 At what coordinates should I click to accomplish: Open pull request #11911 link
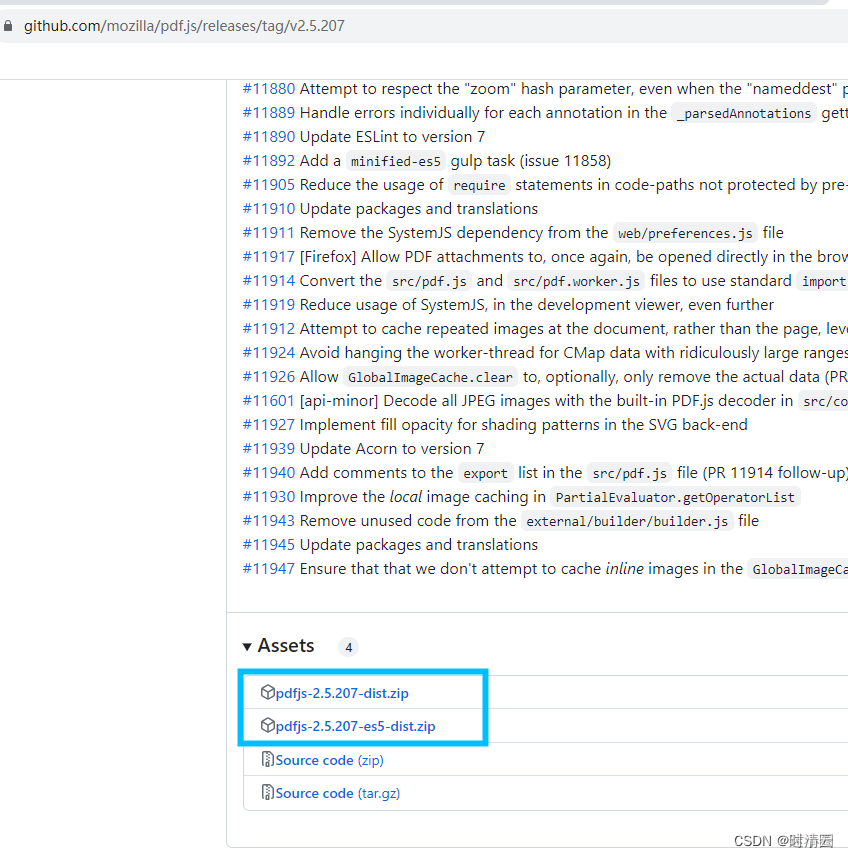point(269,233)
